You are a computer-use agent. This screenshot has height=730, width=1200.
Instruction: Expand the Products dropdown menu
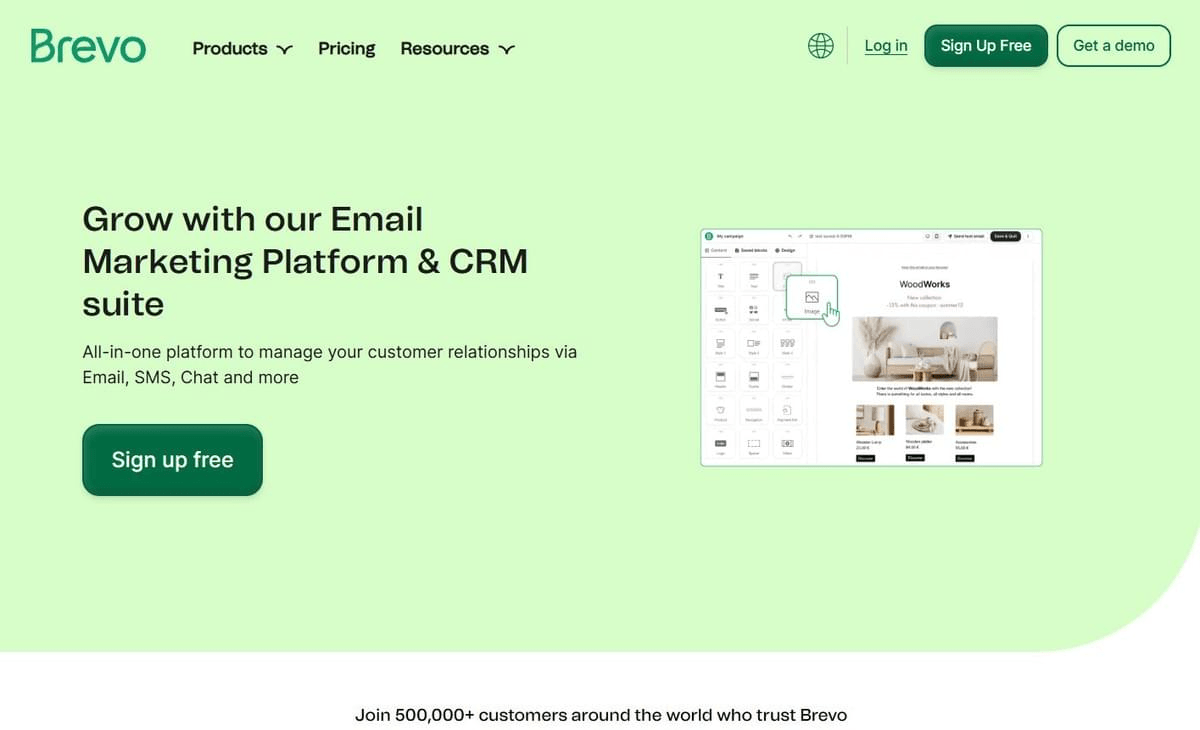(242, 48)
